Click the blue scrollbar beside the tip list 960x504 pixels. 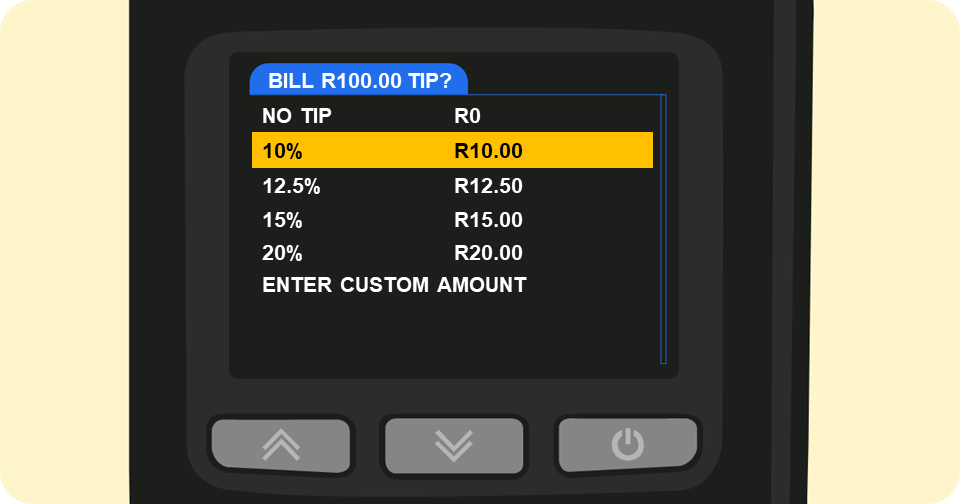point(663,230)
